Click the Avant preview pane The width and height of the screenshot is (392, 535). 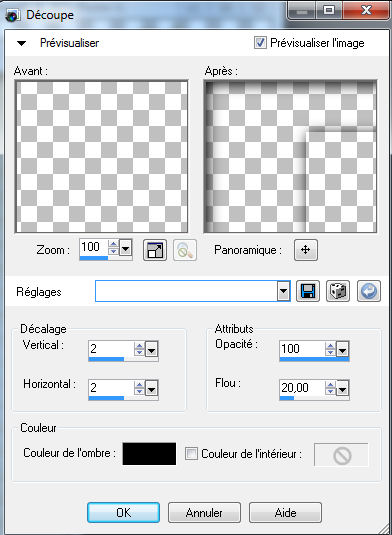click(x=101, y=157)
